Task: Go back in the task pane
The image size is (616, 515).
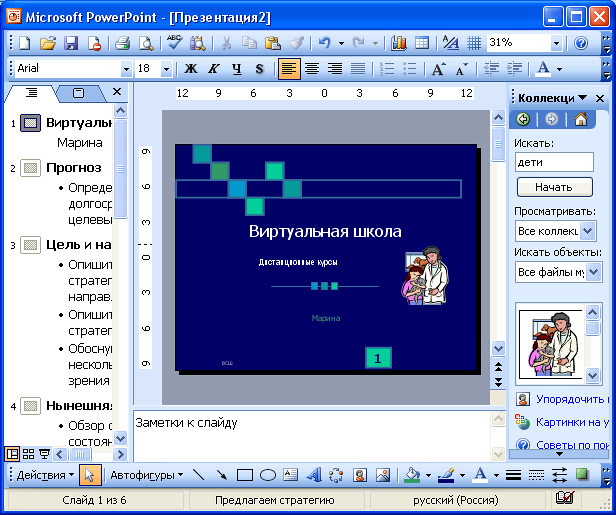Action: (523, 119)
